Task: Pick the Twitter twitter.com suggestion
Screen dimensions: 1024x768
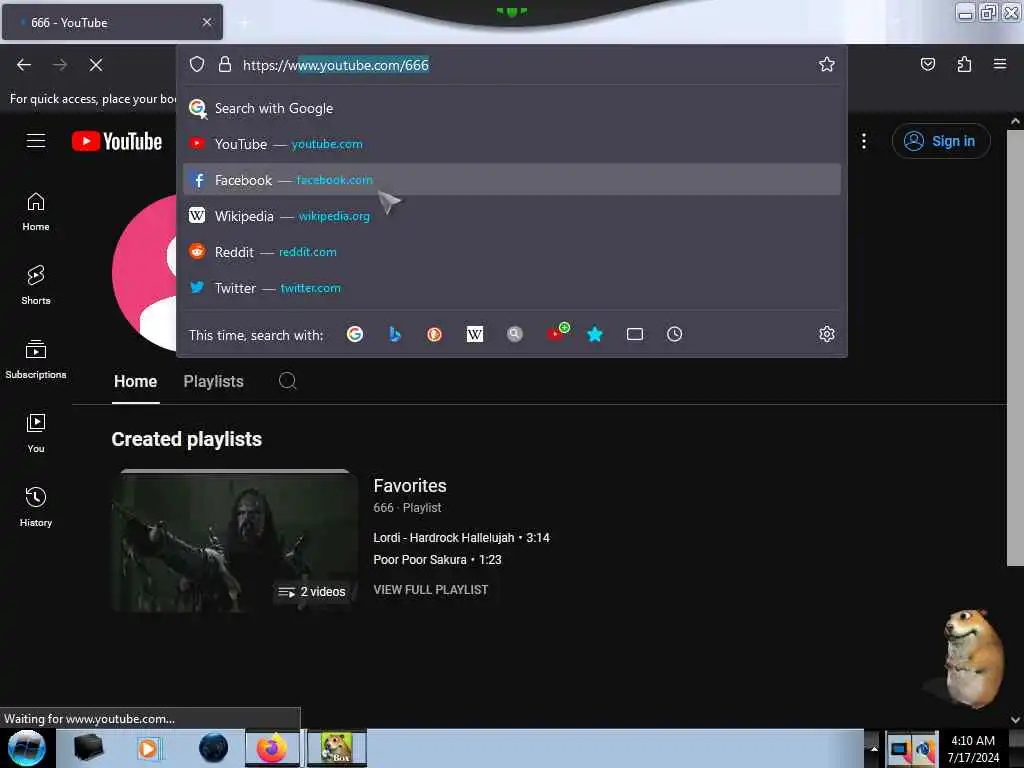Action: [x=512, y=287]
